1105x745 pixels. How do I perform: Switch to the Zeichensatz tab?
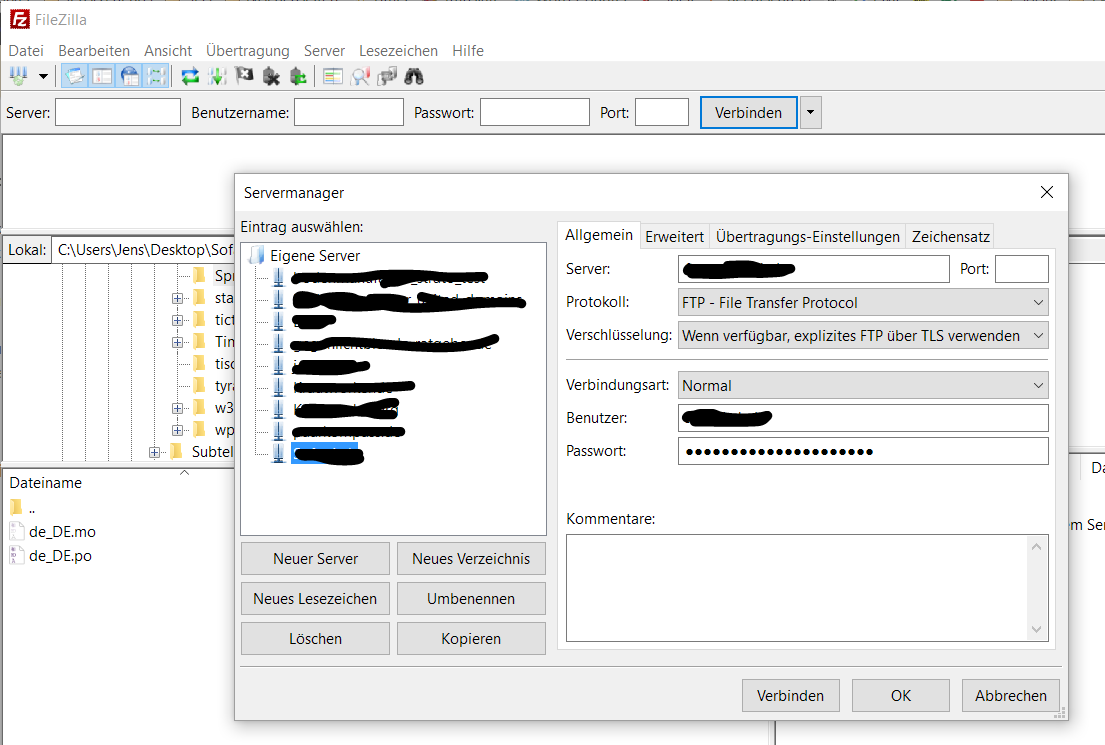(951, 237)
